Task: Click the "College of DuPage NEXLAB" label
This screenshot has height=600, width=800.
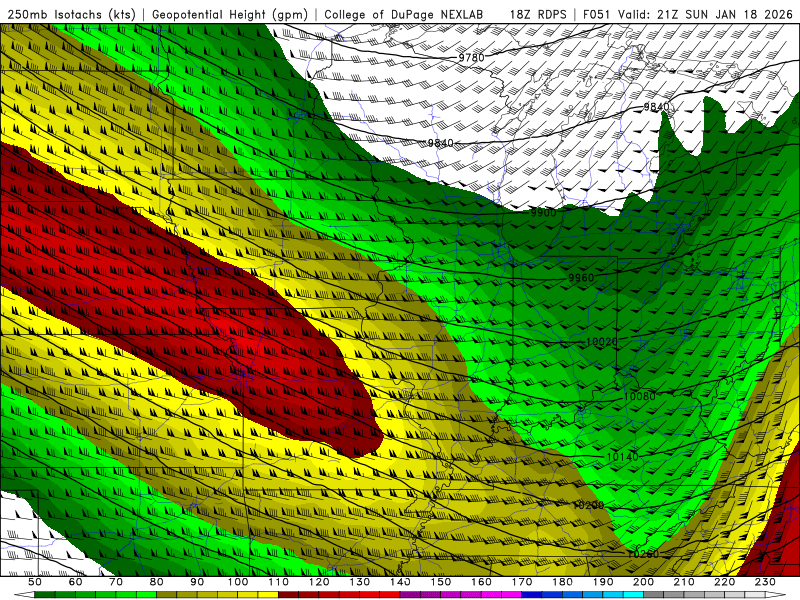Action: (404, 14)
